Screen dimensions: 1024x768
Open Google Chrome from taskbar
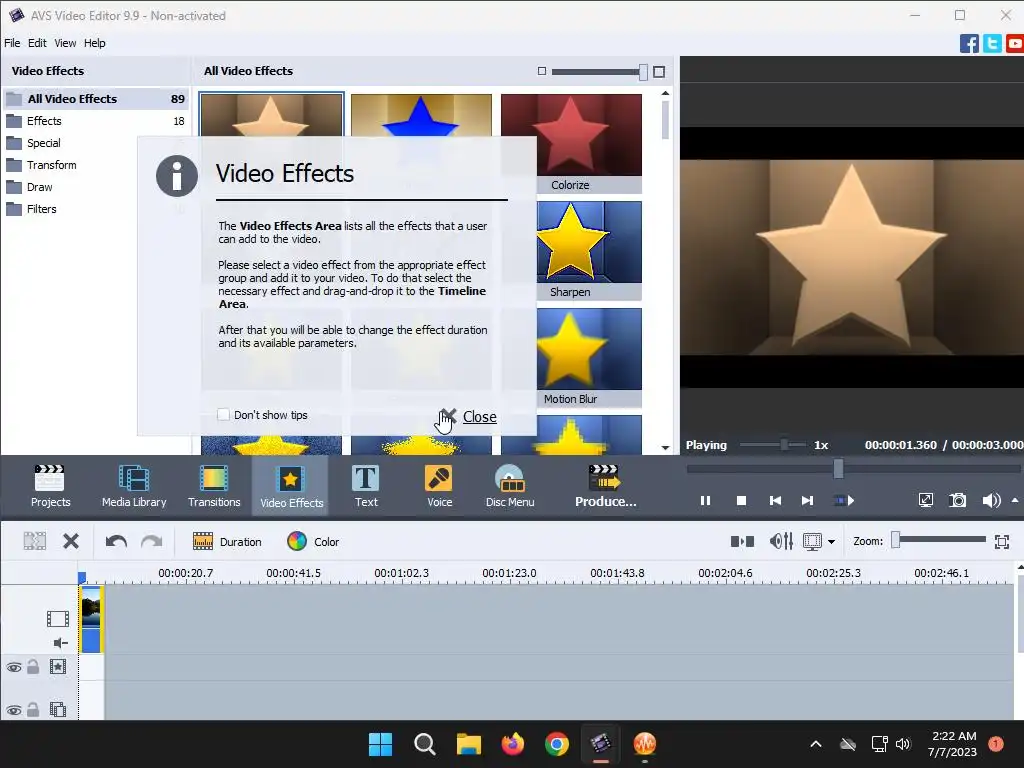coord(556,744)
